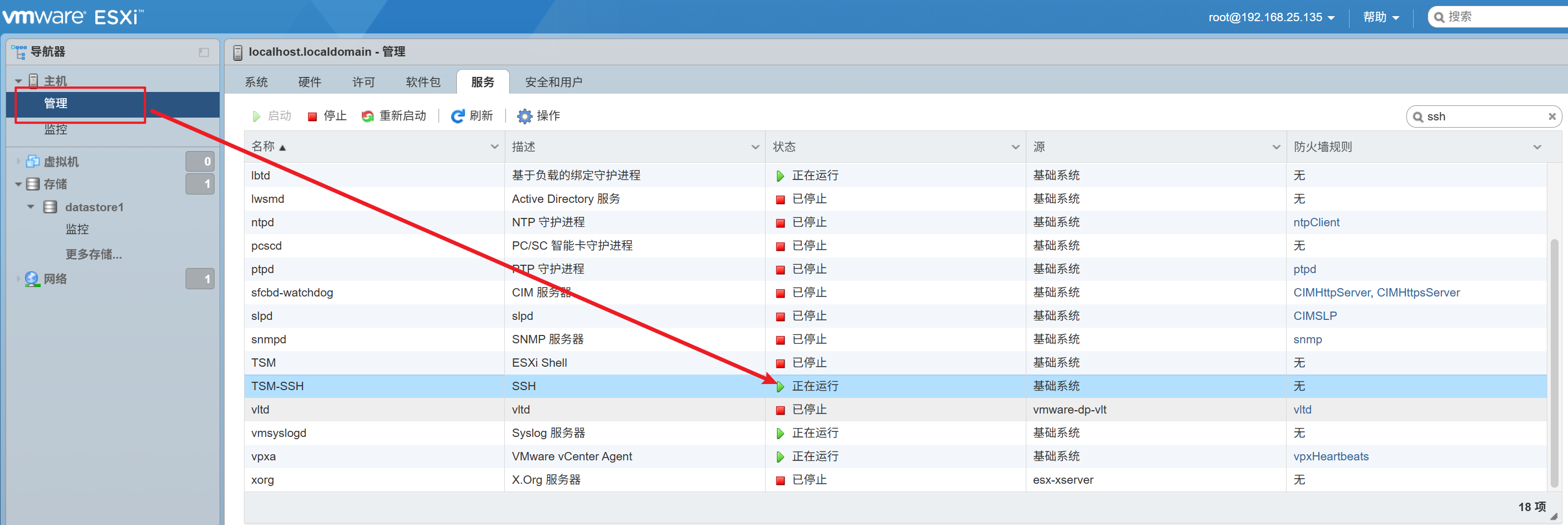Open the root@192.168.25.135 user dropdown
Viewport: 1568px width, 525px height.
[x=1272, y=17]
